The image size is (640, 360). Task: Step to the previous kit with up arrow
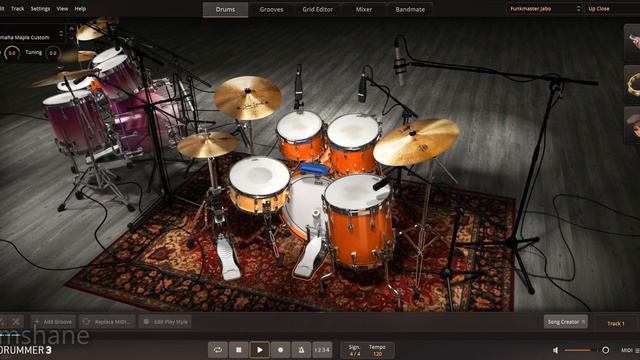click(71, 29)
